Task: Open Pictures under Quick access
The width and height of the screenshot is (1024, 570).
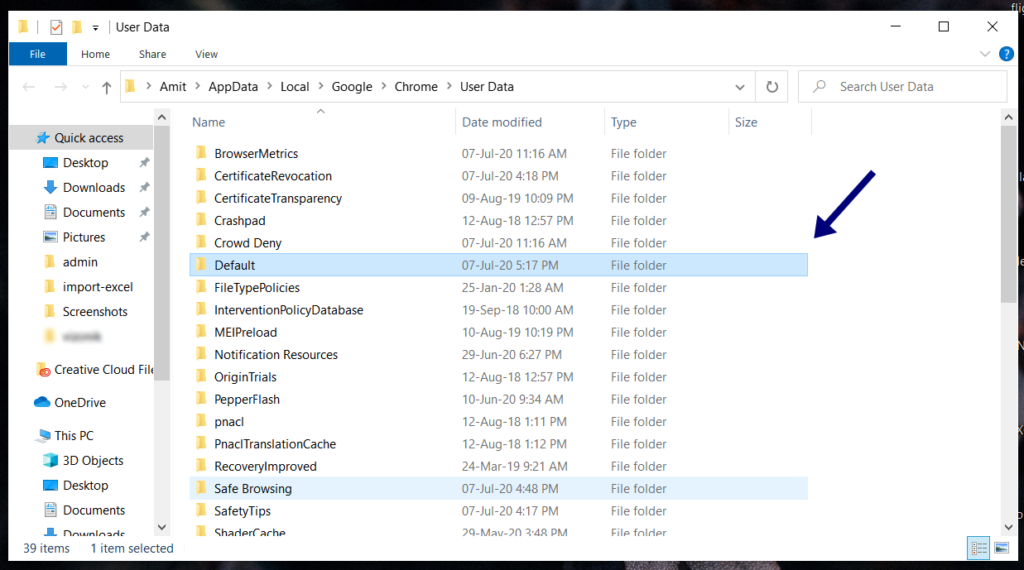Action: (84, 237)
